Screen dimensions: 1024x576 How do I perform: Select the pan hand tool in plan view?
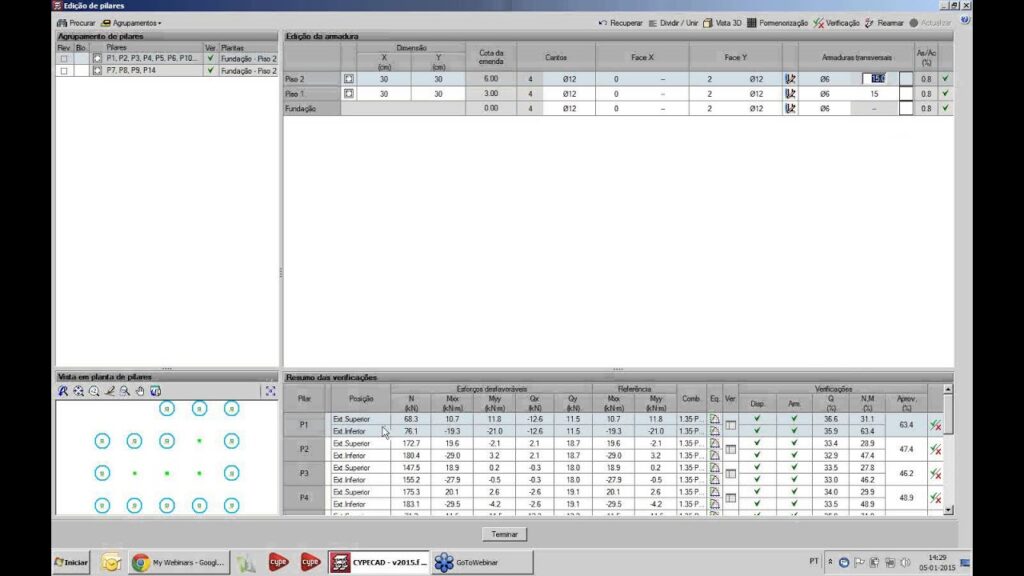pos(140,391)
